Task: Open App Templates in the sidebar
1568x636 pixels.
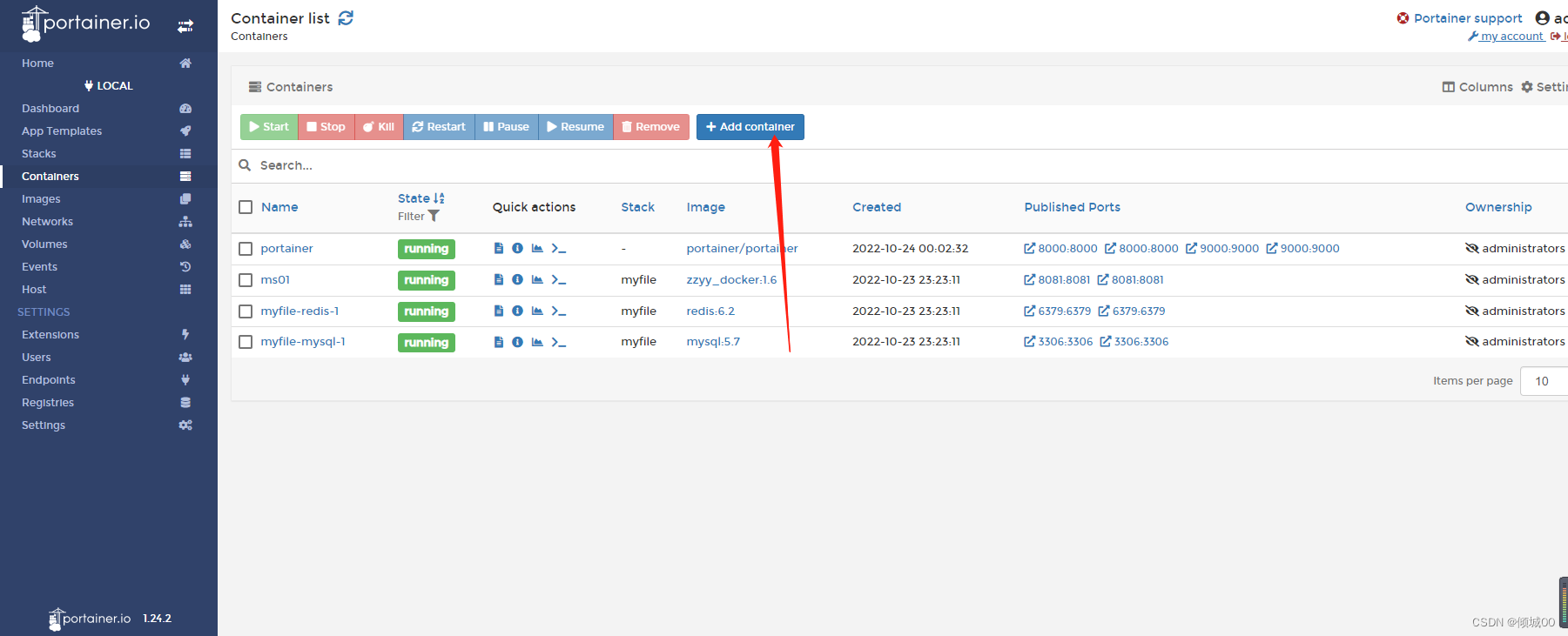Action: 108,131
